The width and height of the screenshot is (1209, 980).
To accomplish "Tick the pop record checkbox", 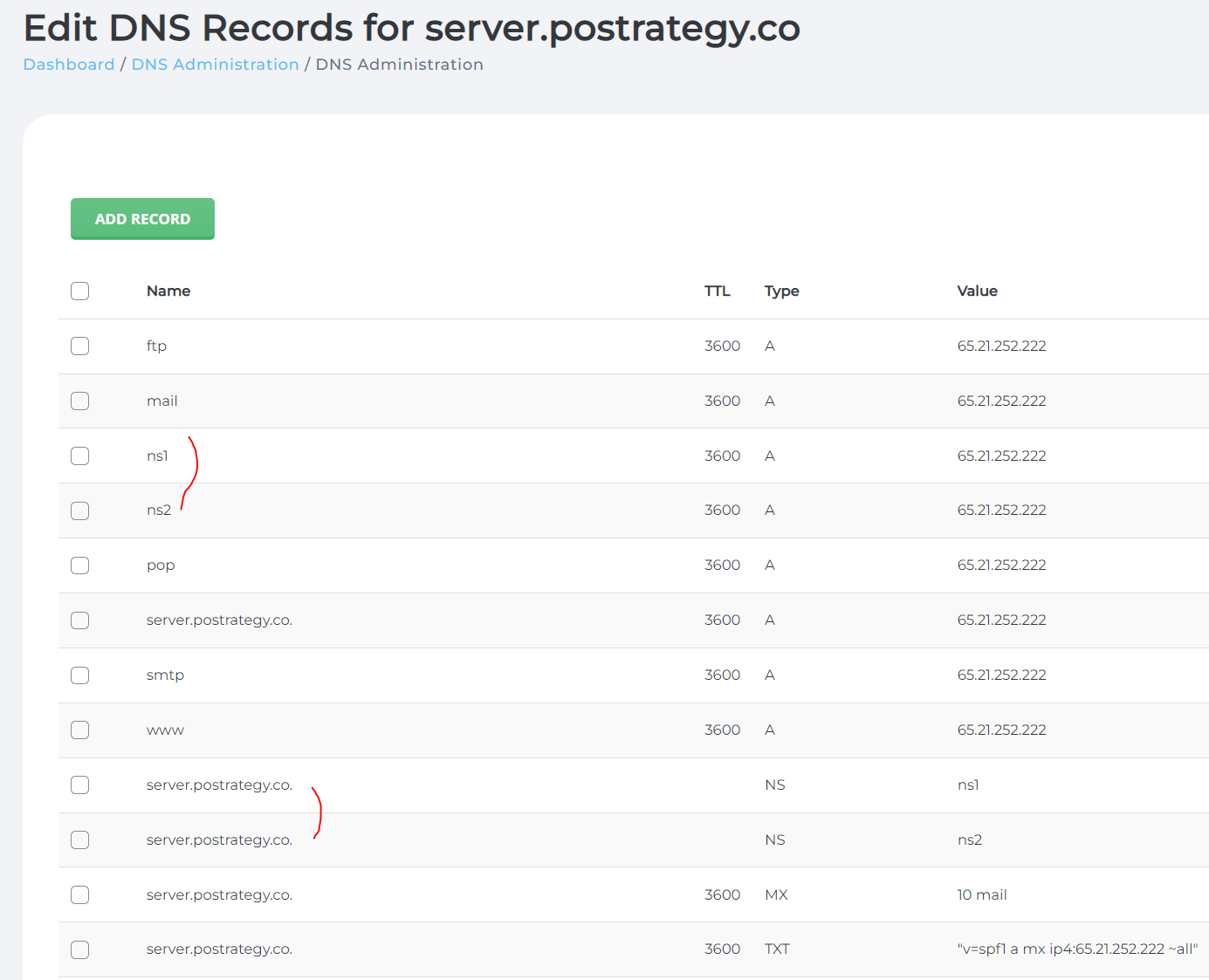I will [x=80, y=565].
